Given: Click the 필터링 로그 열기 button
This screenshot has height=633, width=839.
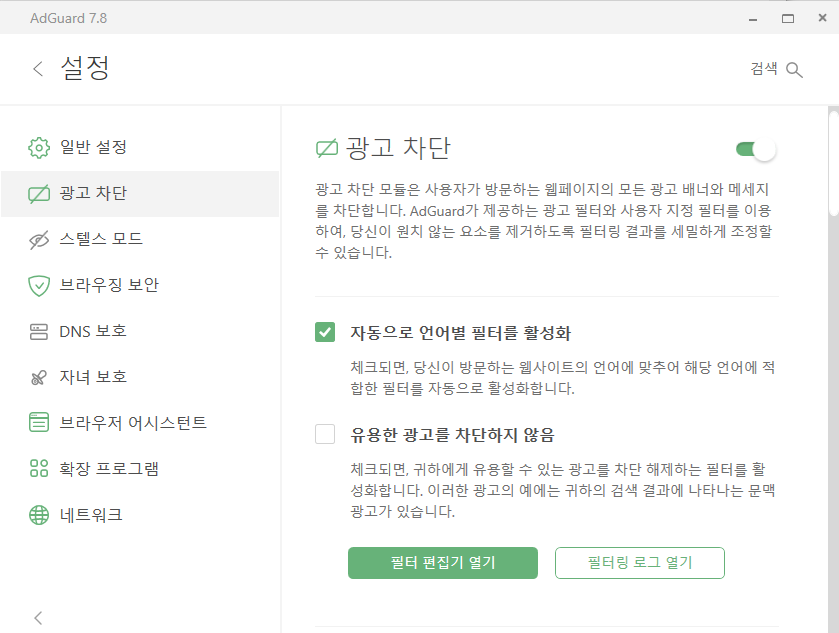Looking at the screenshot, I should [x=640, y=563].
